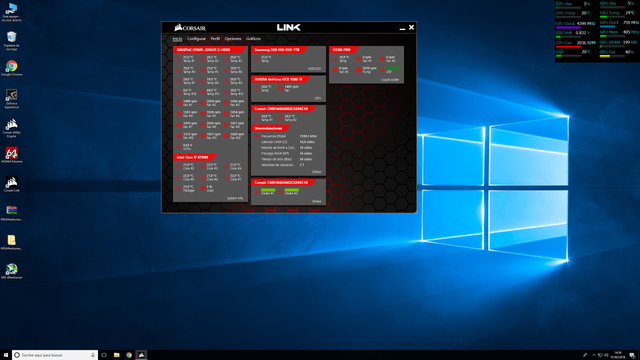Viewport: 640px width, 360px height.
Task: Open Corsair Utility Engine desktop shortcut
Action: [x=11, y=127]
